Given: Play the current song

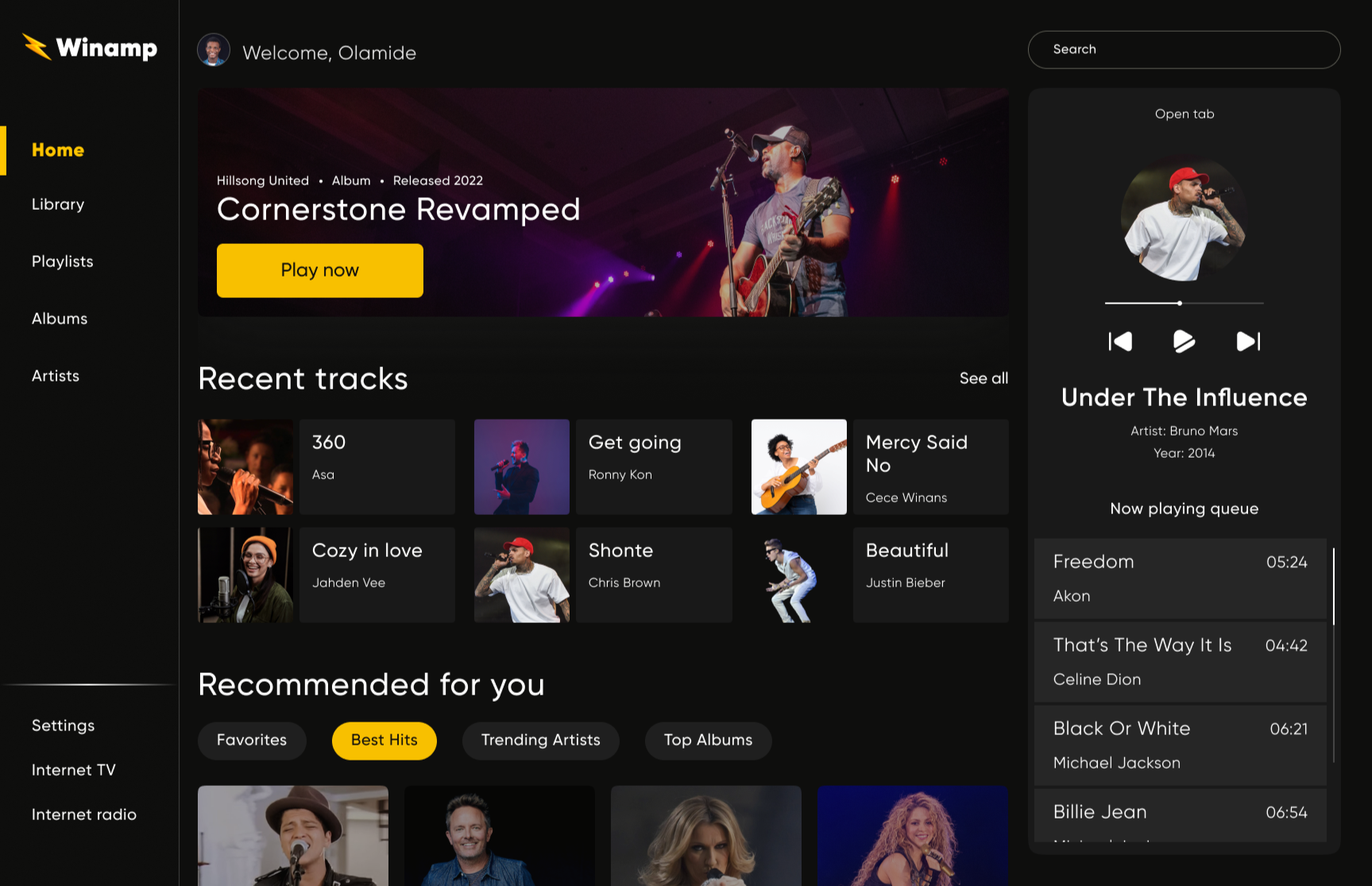Looking at the screenshot, I should pyautogui.click(x=1184, y=341).
